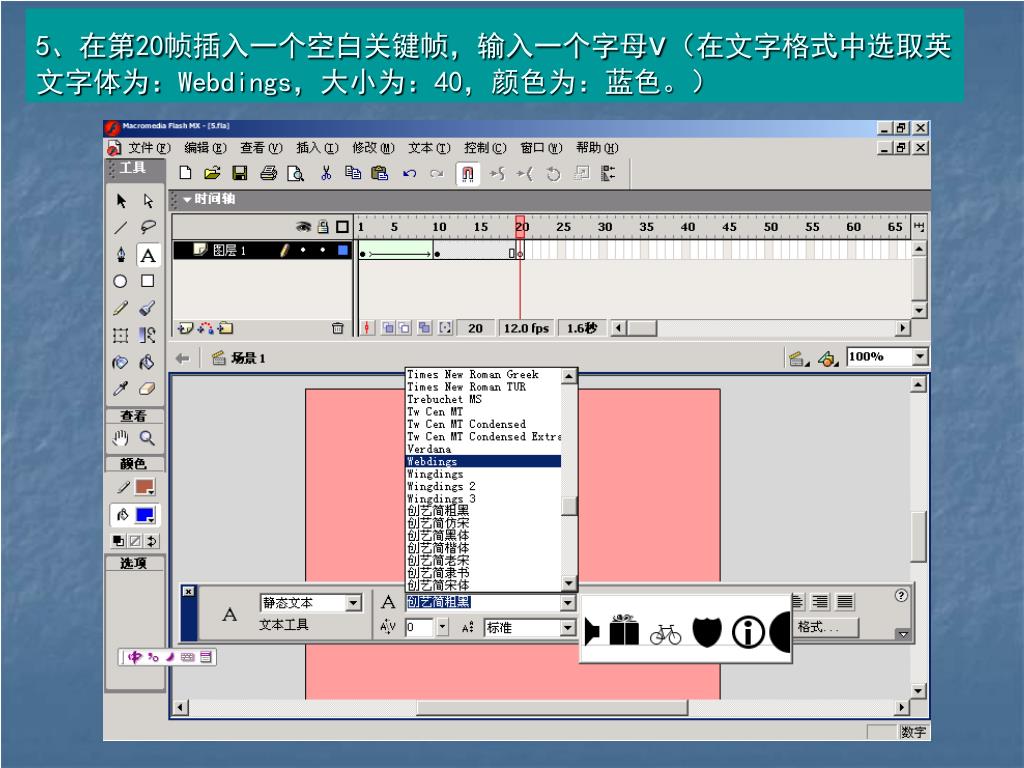This screenshot has height=768, width=1024.
Task: Select the Rectangle tool
Action: pos(148,281)
